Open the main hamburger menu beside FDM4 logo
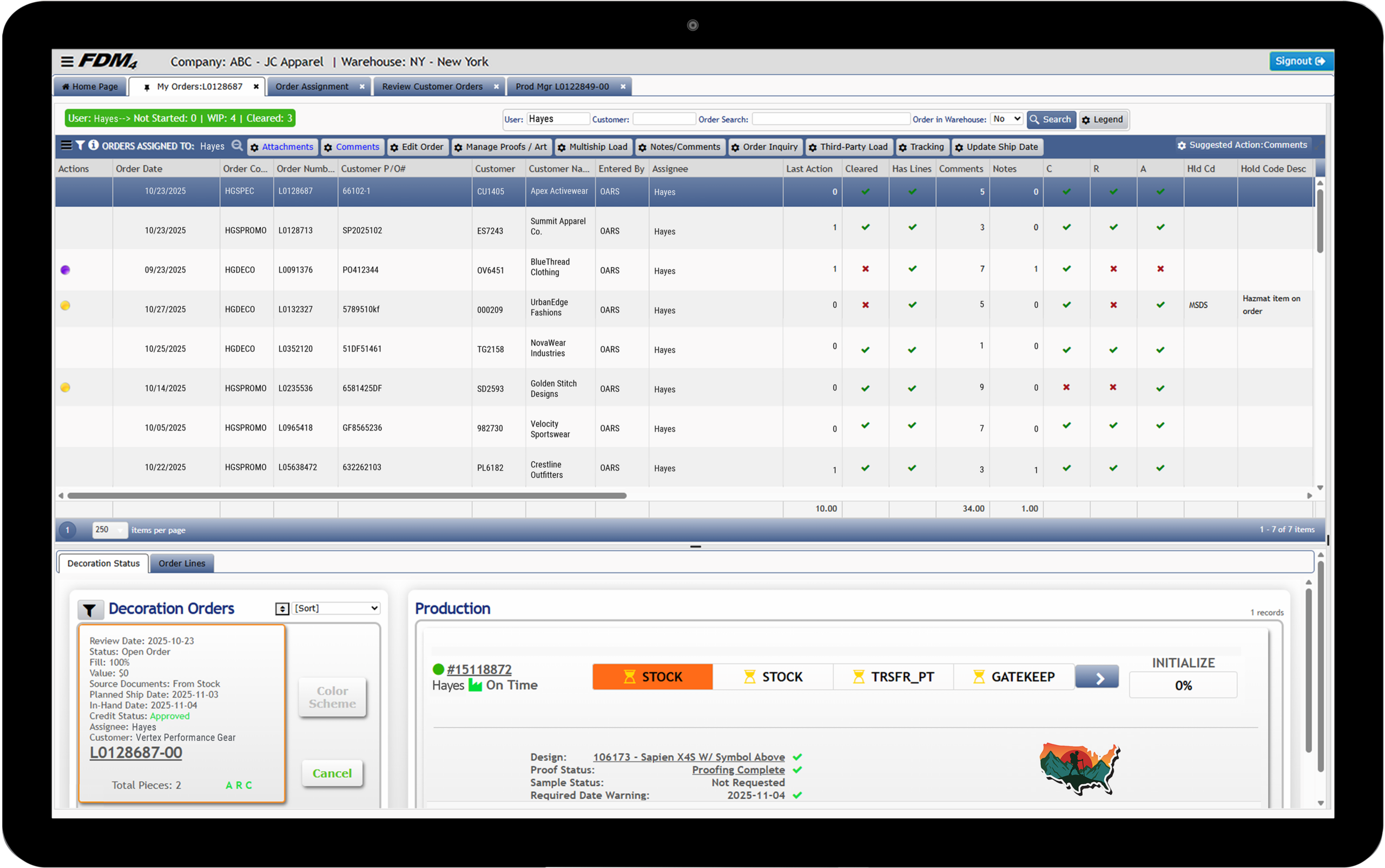Screen dimensions: 1385x868 67,62
